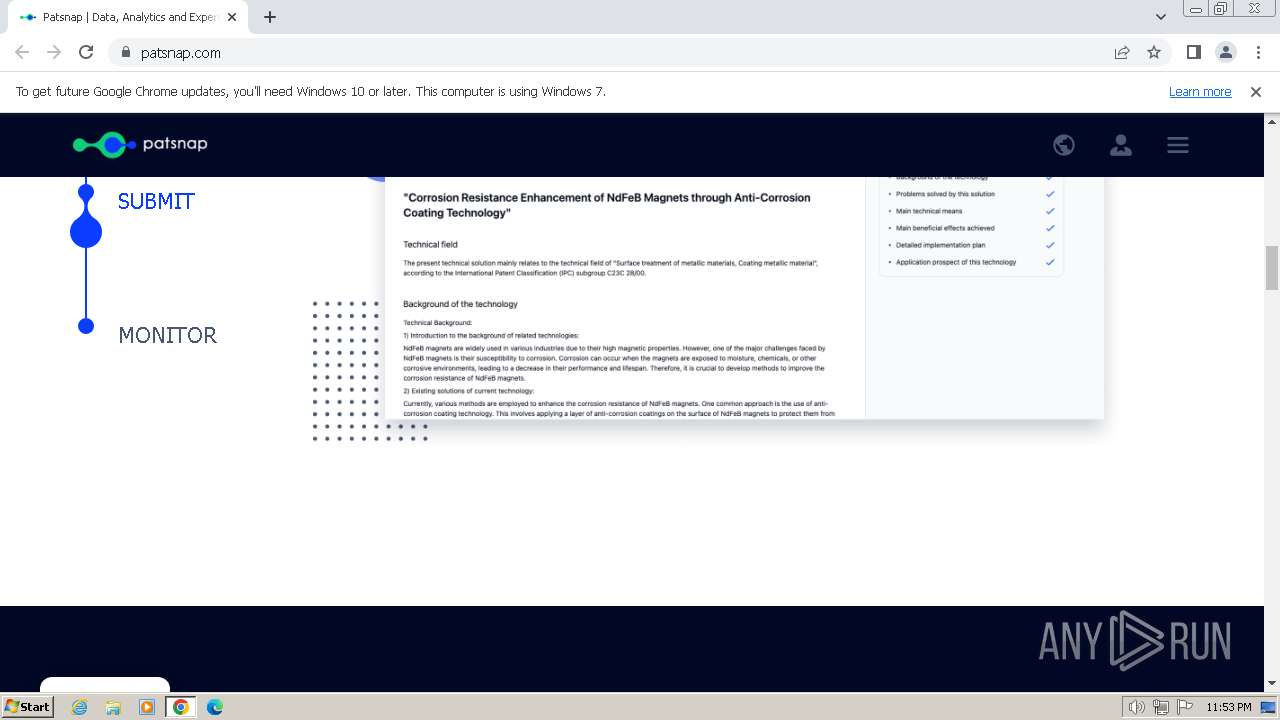The height and width of the screenshot is (720, 1280).
Task: Open Chrome three-dot menu
Action: 1258,52
